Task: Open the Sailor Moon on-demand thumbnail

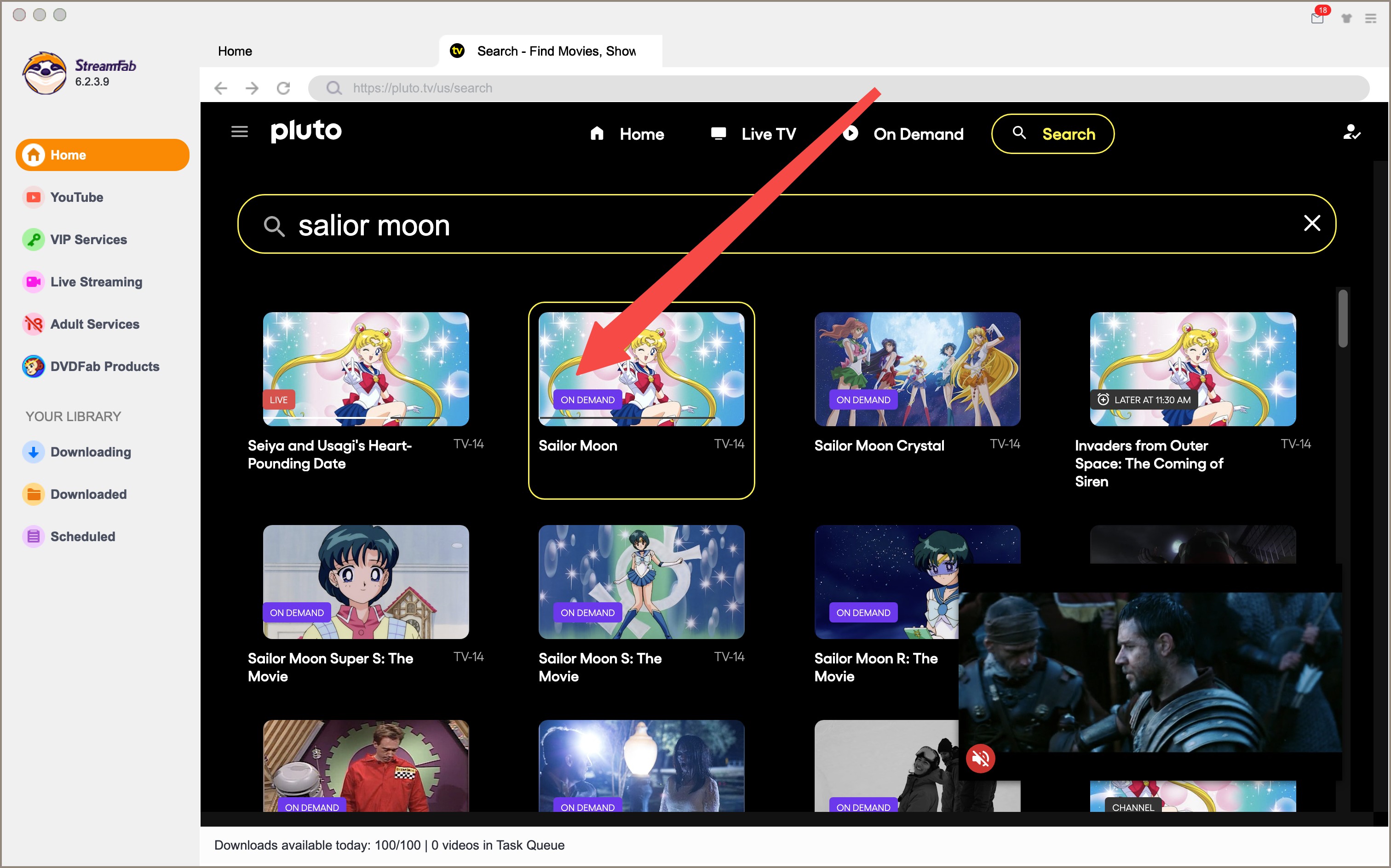Action: pos(642,369)
